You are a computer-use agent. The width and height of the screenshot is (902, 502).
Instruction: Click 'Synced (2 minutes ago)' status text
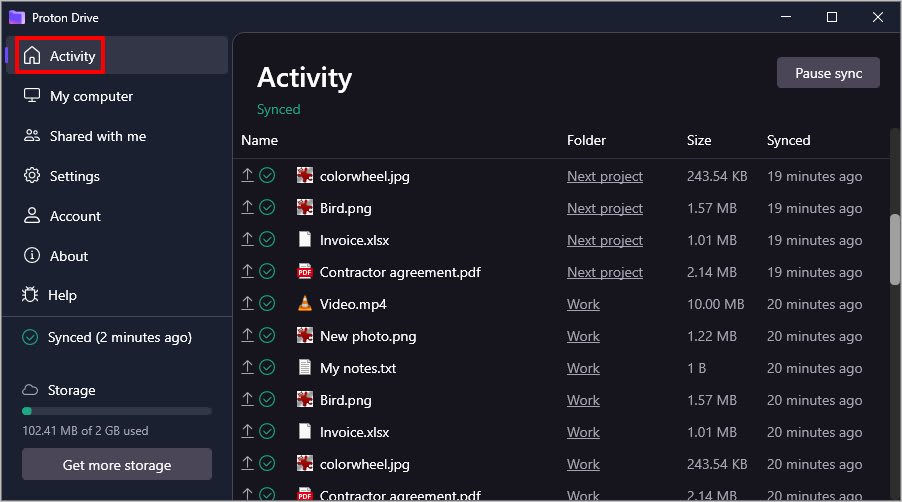click(120, 337)
